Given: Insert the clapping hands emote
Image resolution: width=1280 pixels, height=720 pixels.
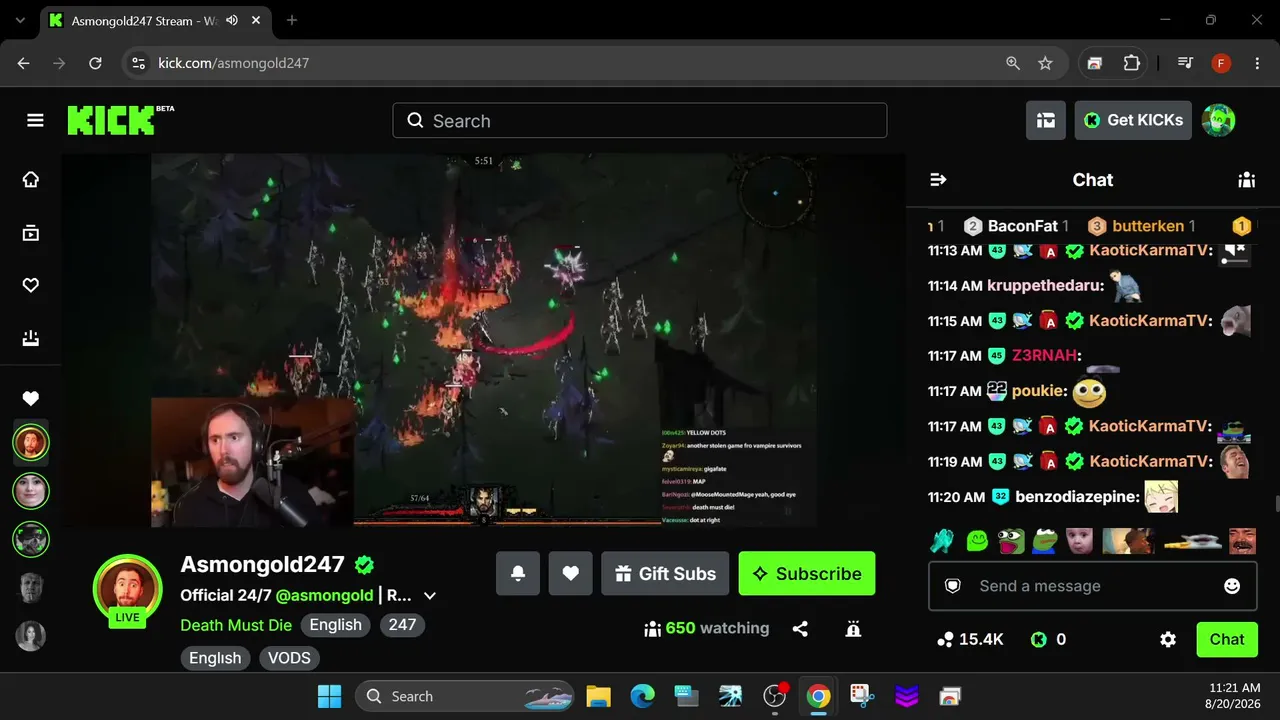Looking at the screenshot, I should [x=942, y=541].
